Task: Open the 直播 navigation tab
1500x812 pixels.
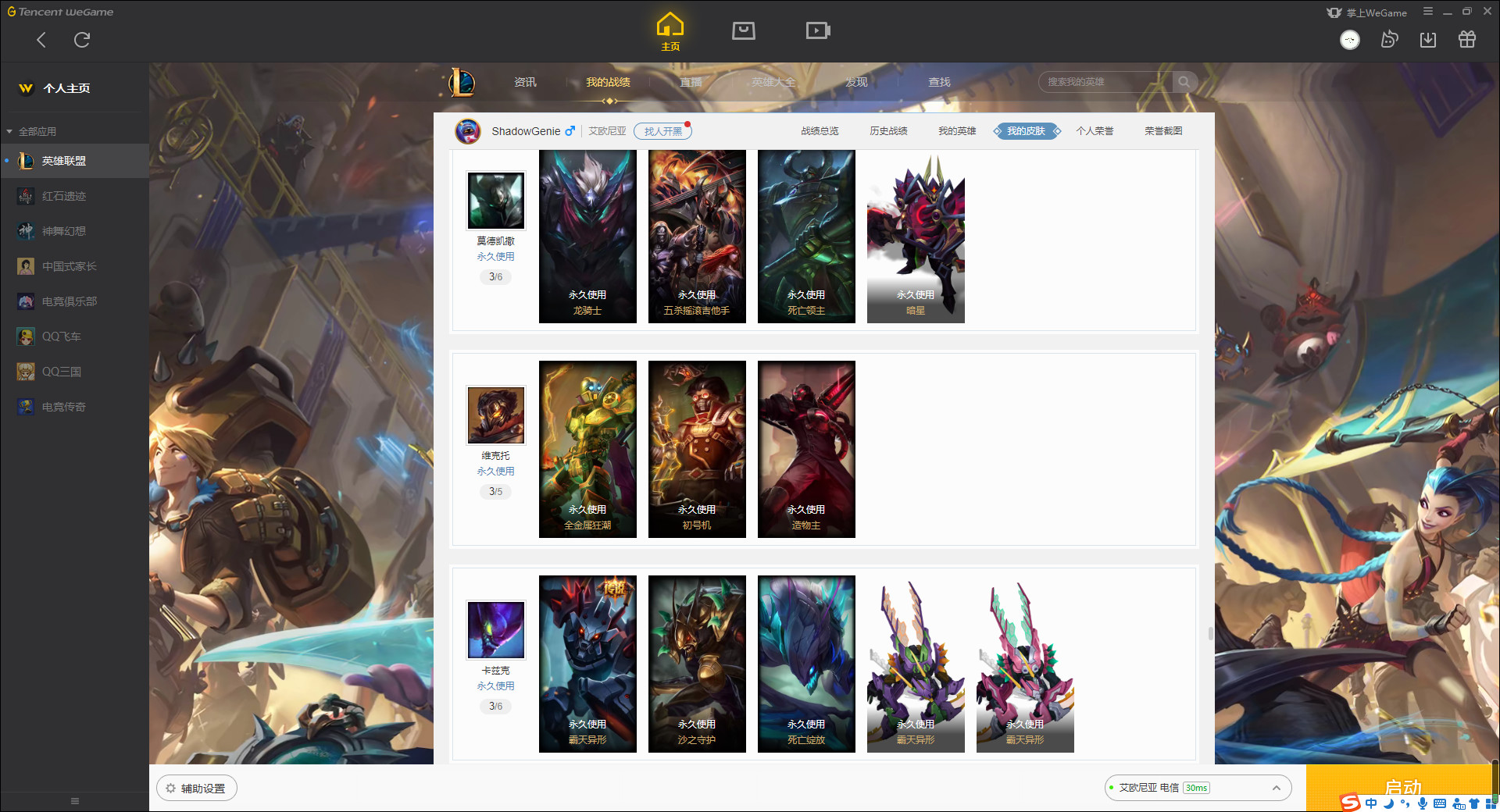Action: tap(691, 82)
